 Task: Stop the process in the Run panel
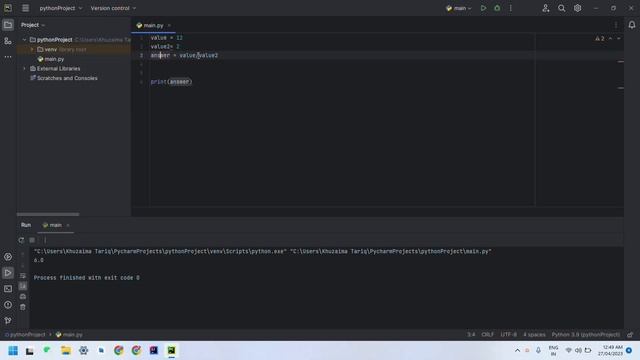tap(32, 240)
